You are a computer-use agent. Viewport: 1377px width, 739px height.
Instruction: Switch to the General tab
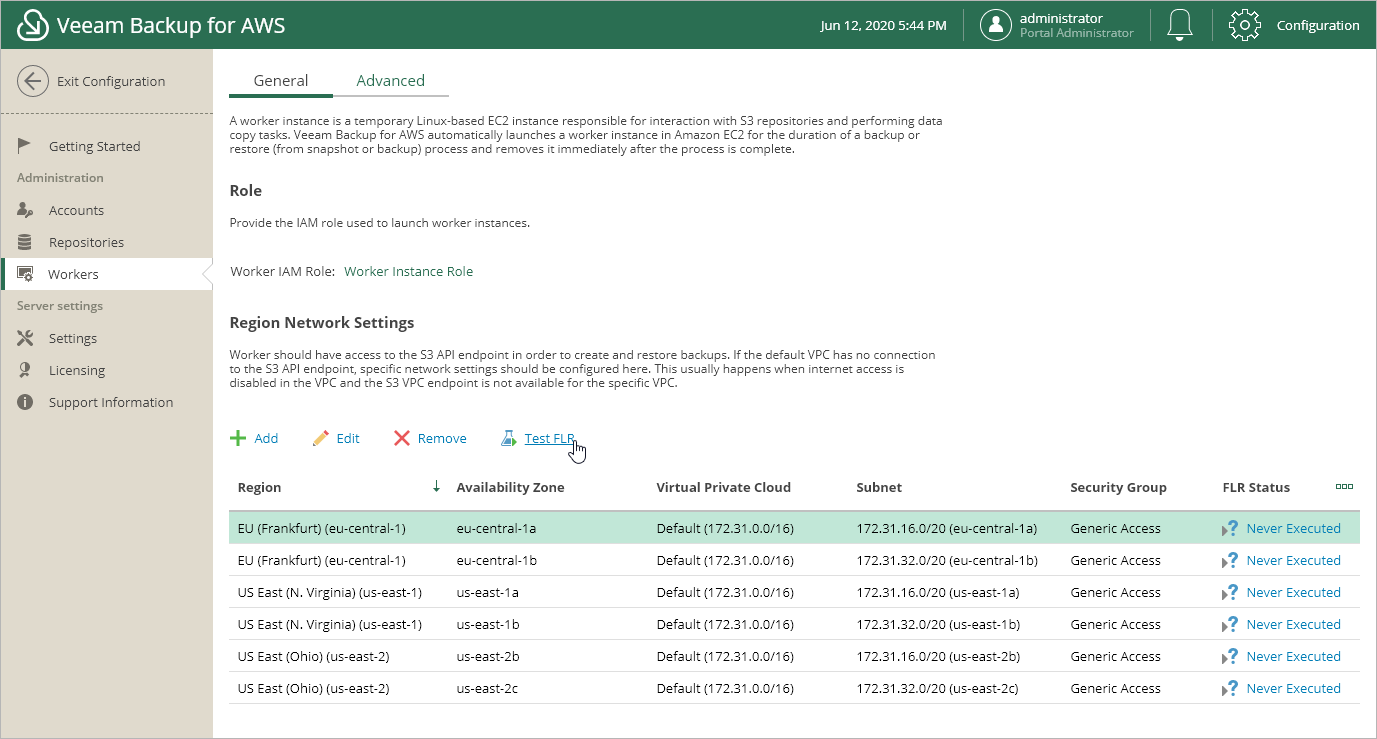[281, 81]
